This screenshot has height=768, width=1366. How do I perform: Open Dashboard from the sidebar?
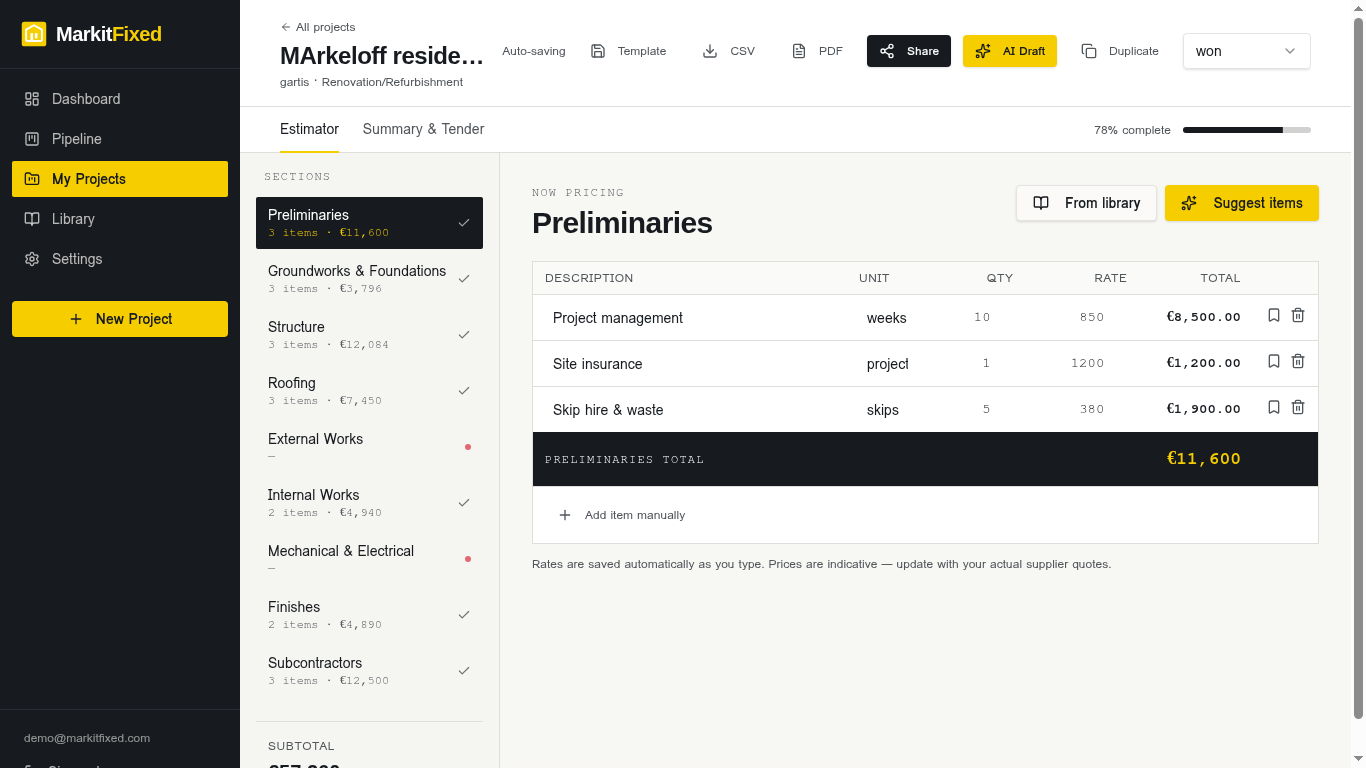coord(120,99)
